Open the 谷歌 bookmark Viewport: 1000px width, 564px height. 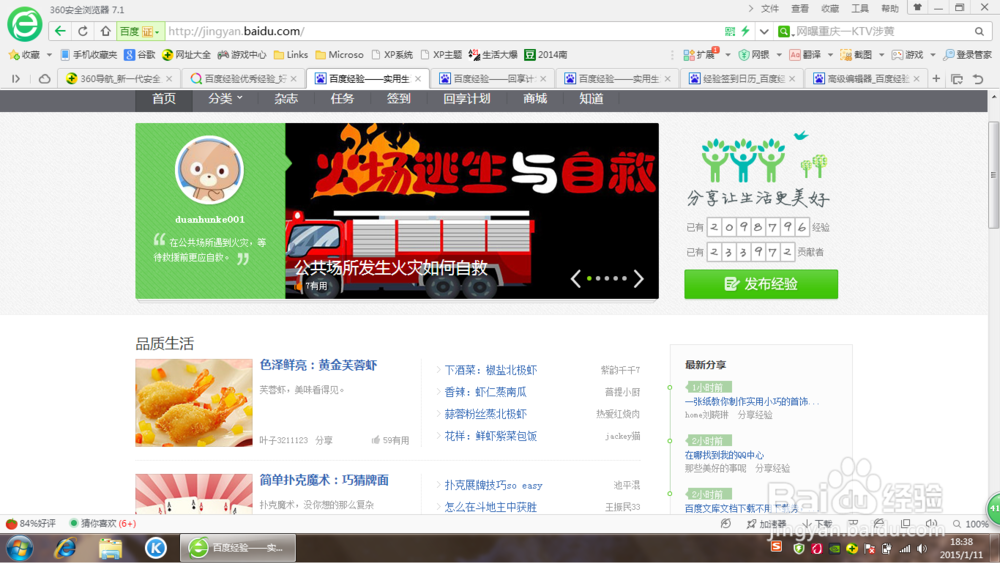click(x=140, y=55)
